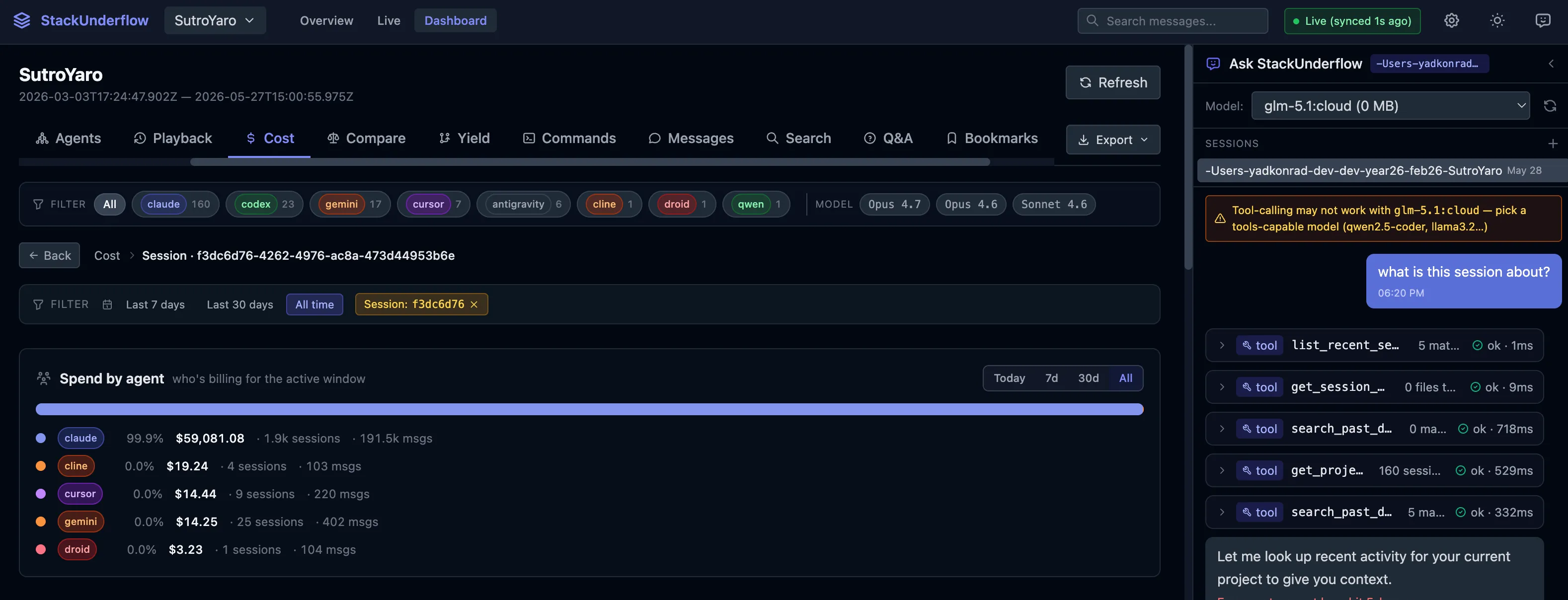Click the calendar icon in the date filter row
Viewport: 1568px width, 600px height.
[x=107, y=304]
